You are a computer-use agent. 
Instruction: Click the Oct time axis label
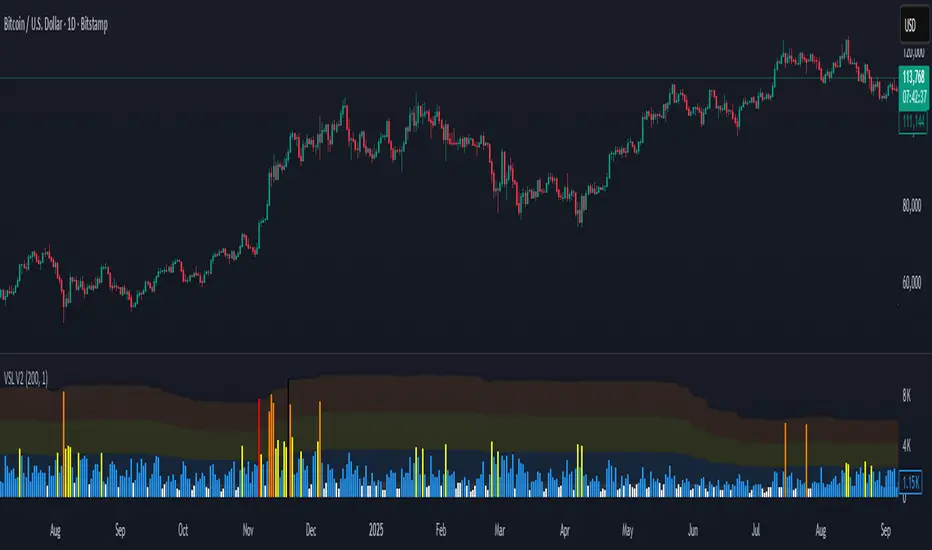tap(183, 530)
